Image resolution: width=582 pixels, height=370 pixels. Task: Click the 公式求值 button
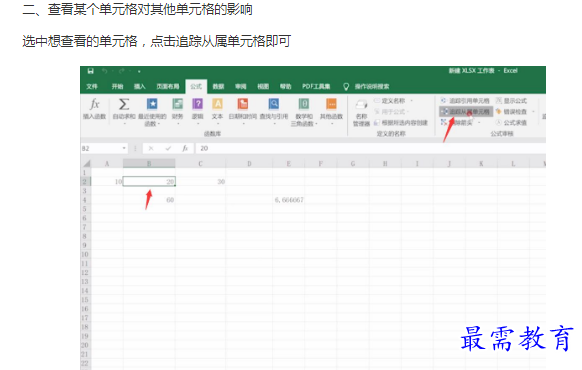click(511, 123)
